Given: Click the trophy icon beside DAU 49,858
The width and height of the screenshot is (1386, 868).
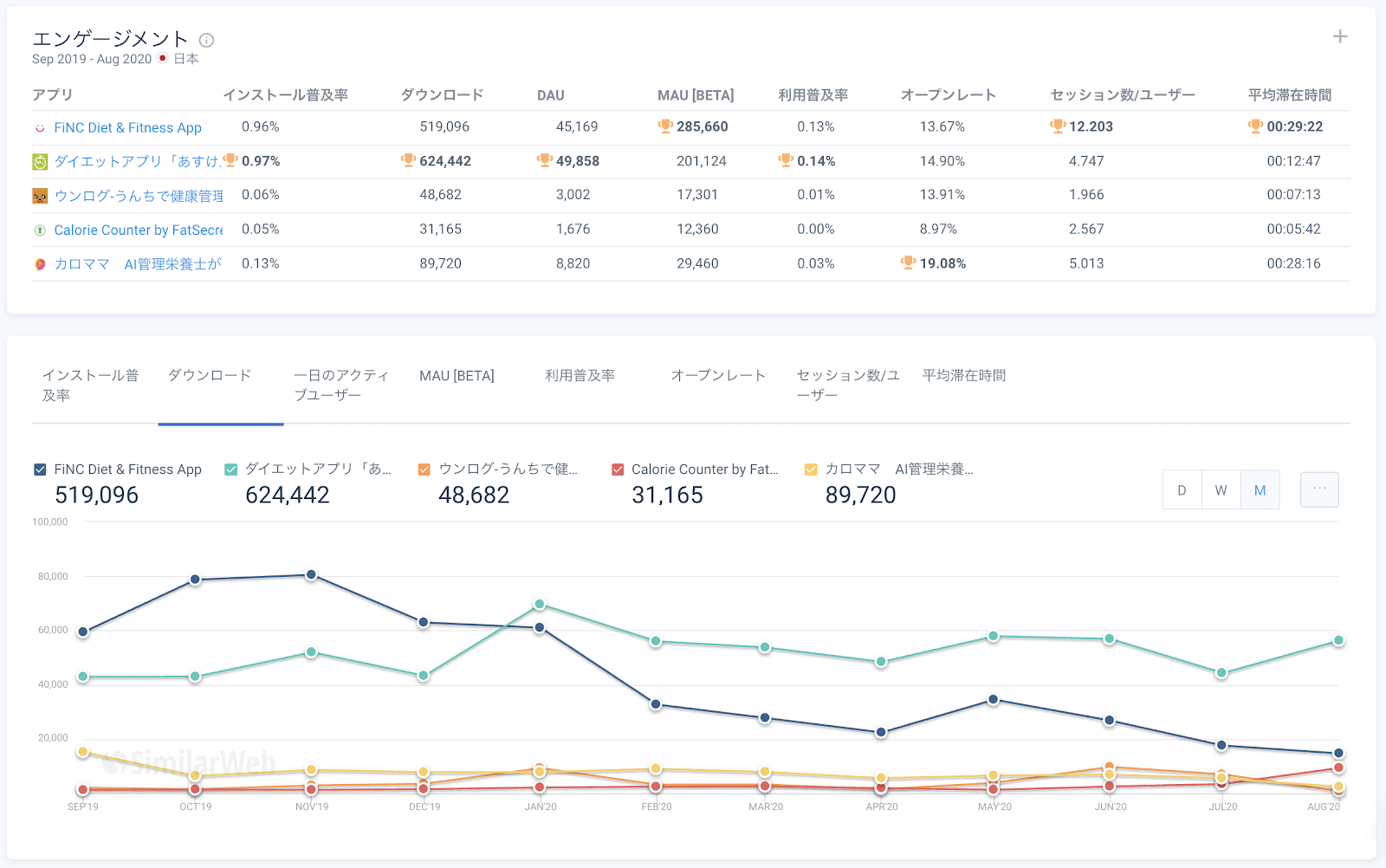Looking at the screenshot, I should pos(545,160).
